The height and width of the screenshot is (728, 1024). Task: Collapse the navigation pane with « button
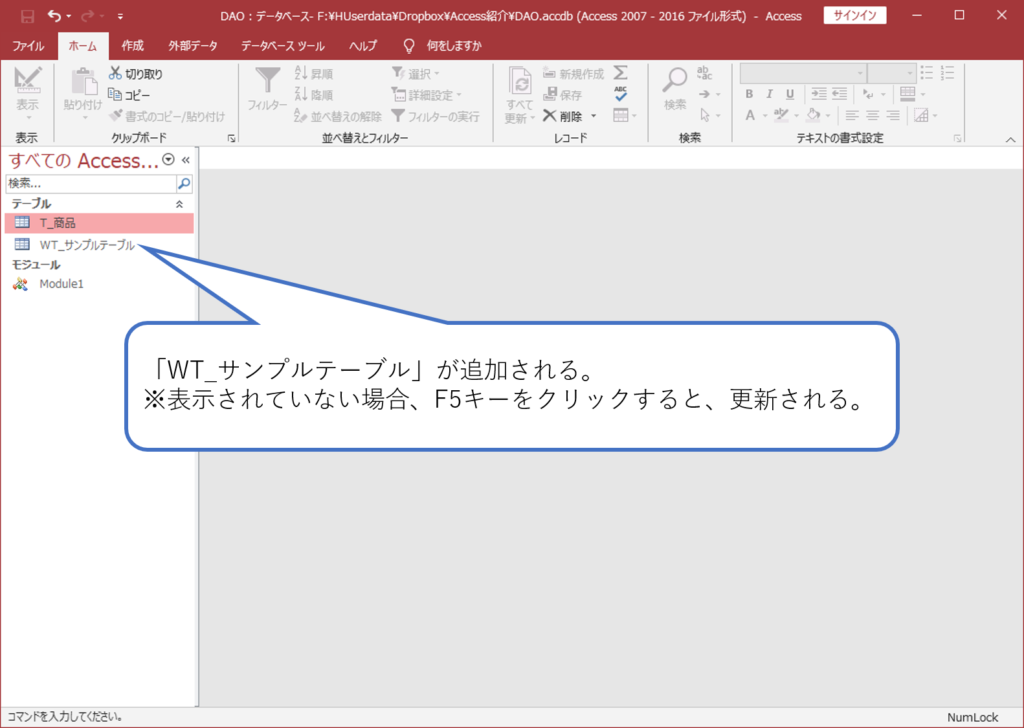pos(186,160)
